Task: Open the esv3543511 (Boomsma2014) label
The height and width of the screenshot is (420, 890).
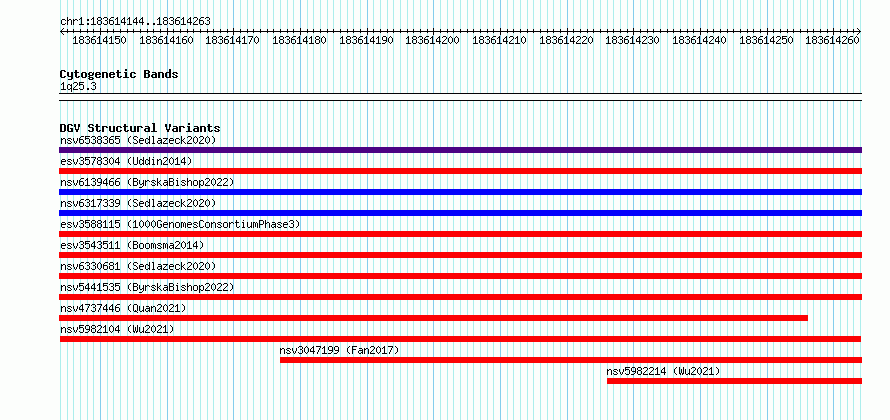Action: tap(132, 245)
